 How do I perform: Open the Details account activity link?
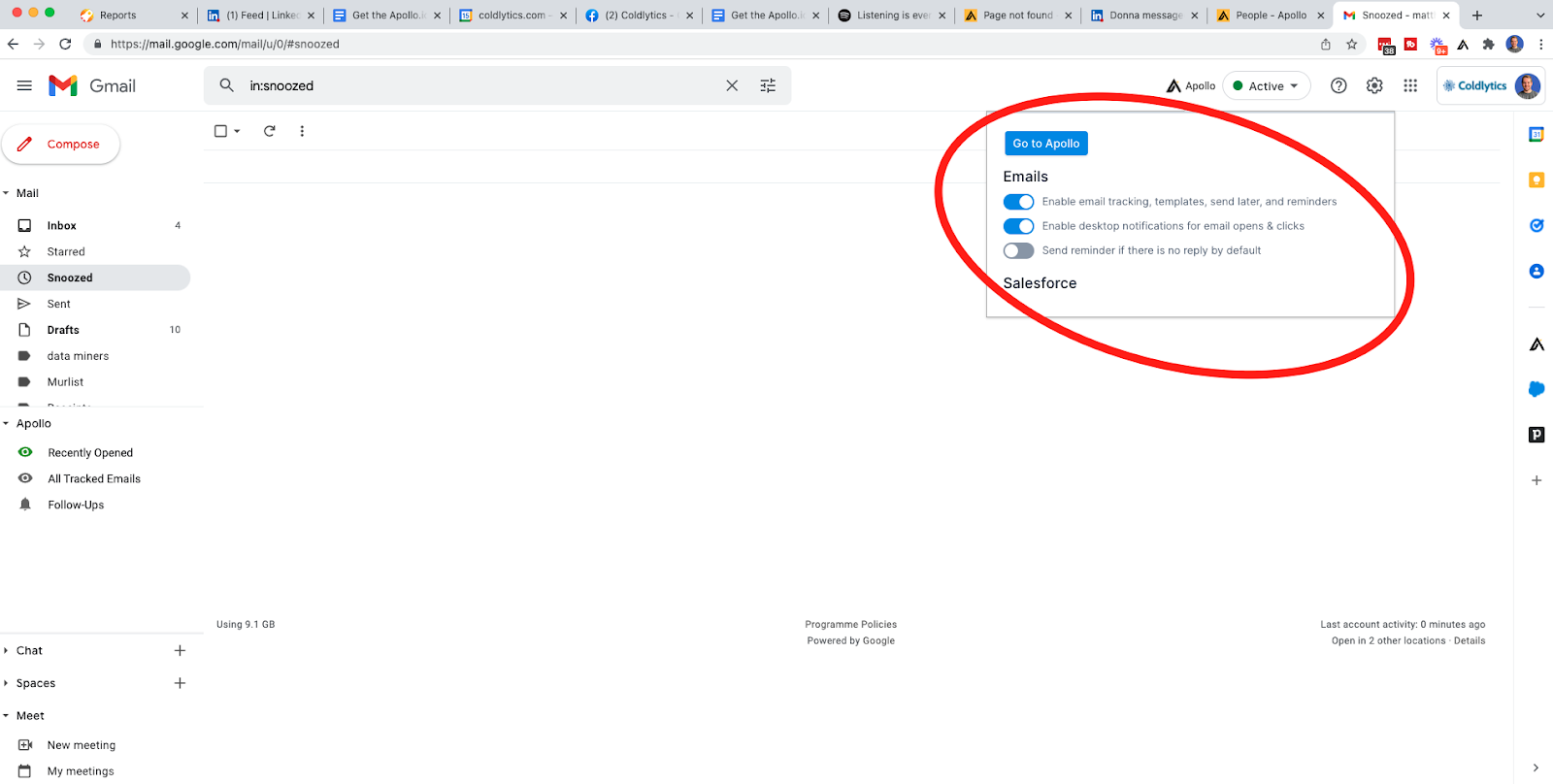click(1470, 640)
